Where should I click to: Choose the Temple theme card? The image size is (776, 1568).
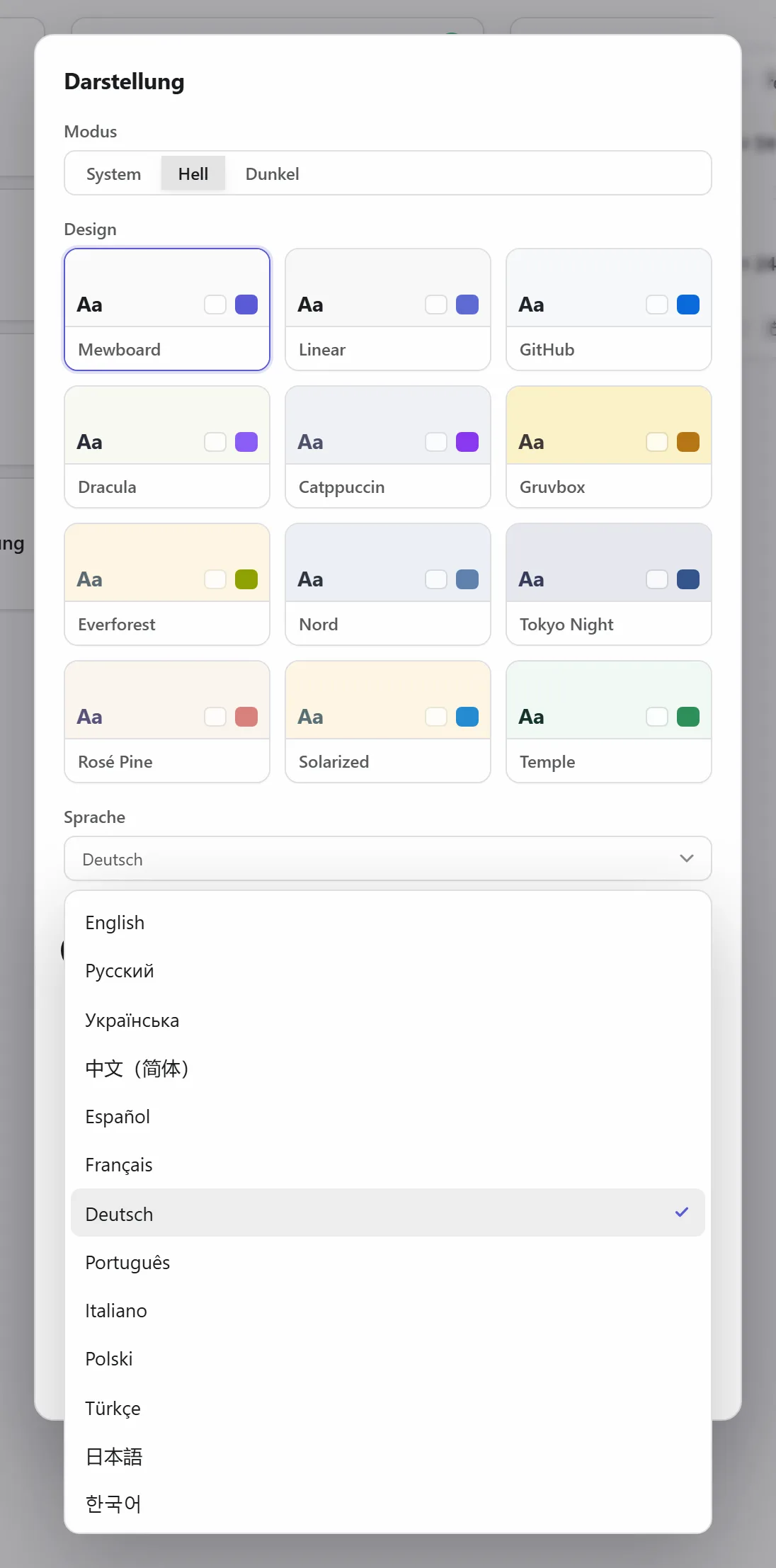pos(609,722)
